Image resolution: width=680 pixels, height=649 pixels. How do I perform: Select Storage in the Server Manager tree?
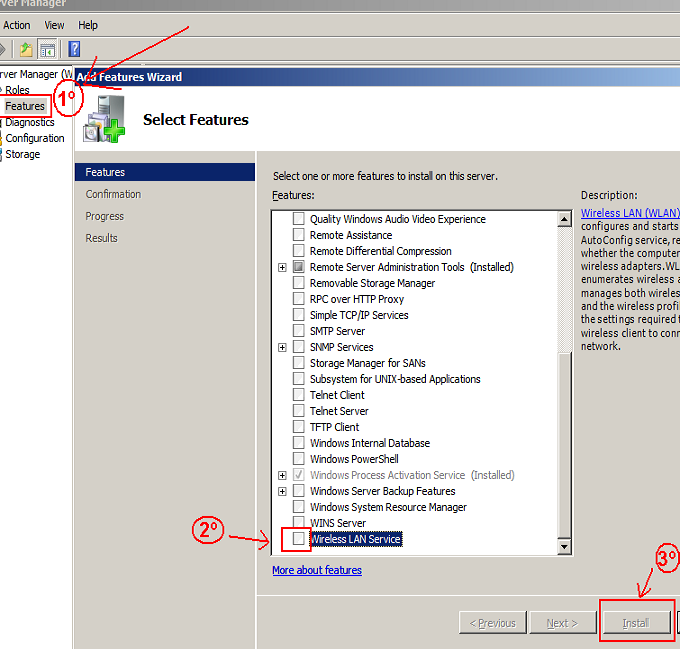(23, 154)
